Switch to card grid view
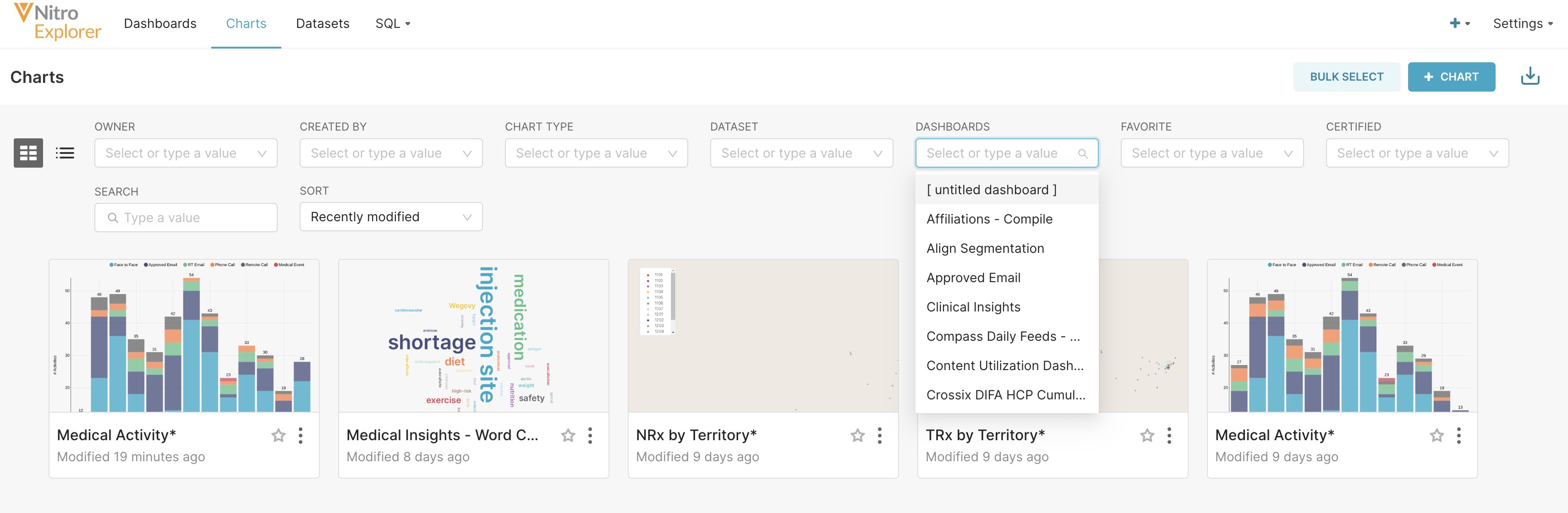1568x513 pixels. (x=28, y=153)
